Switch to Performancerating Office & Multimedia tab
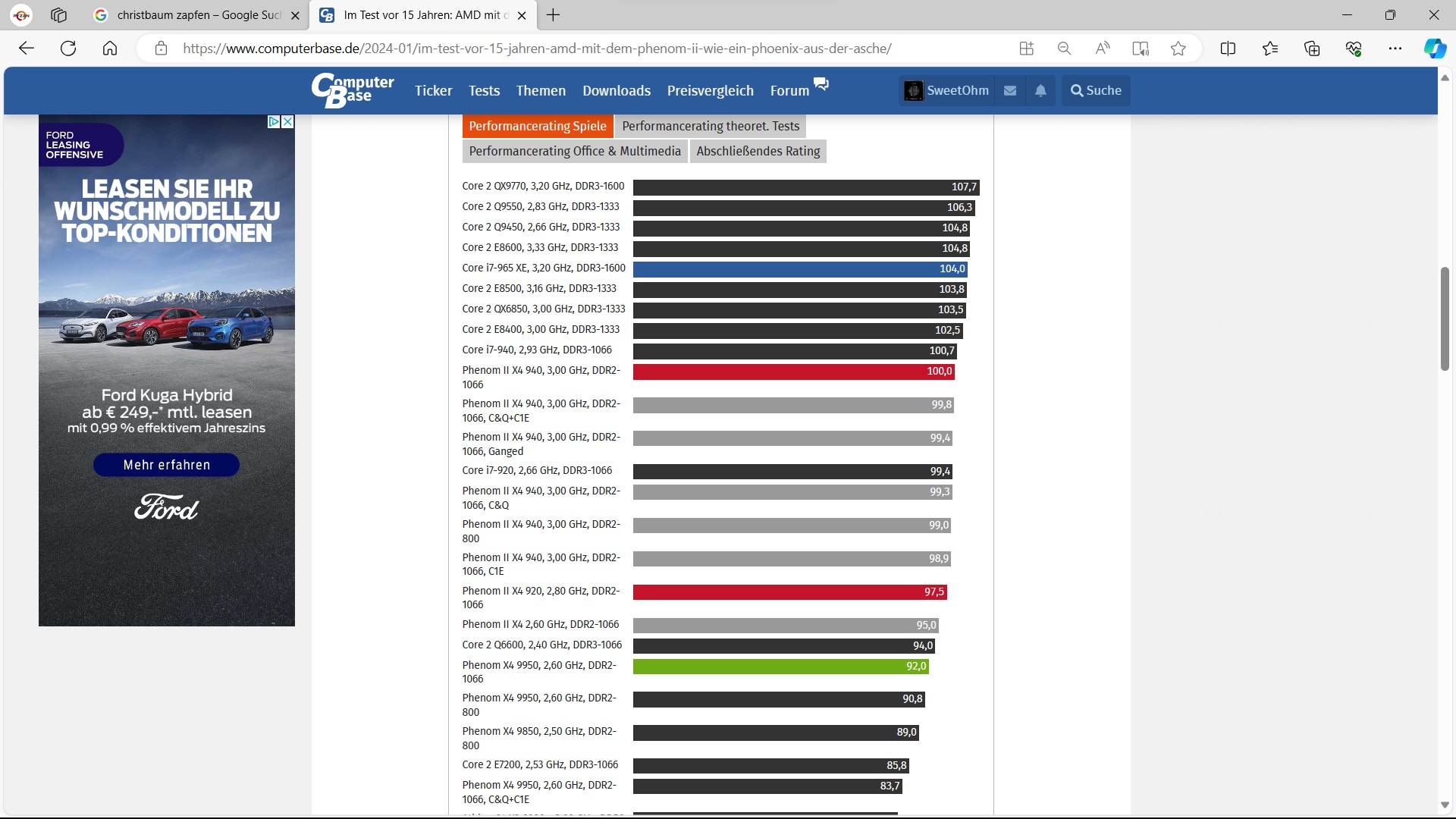The image size is (1456, 819). 575,151
